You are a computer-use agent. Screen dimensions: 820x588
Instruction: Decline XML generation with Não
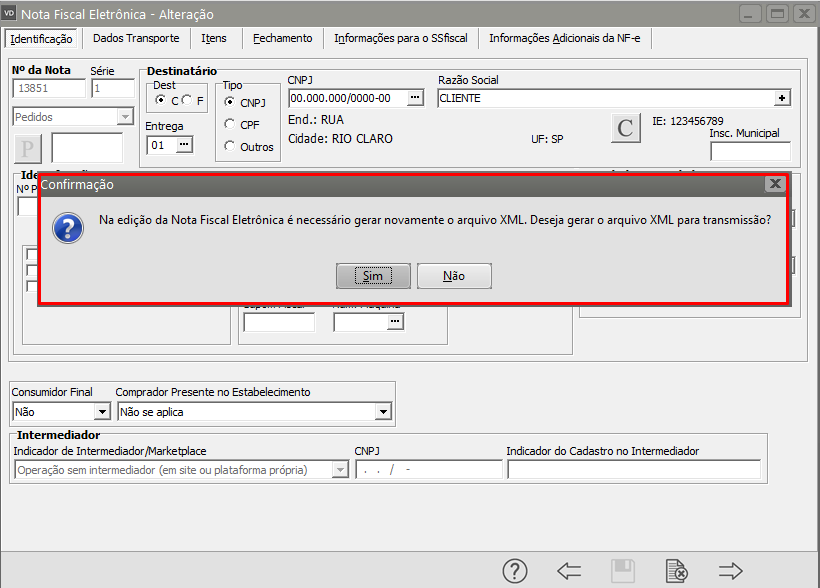tap(454, 276)
